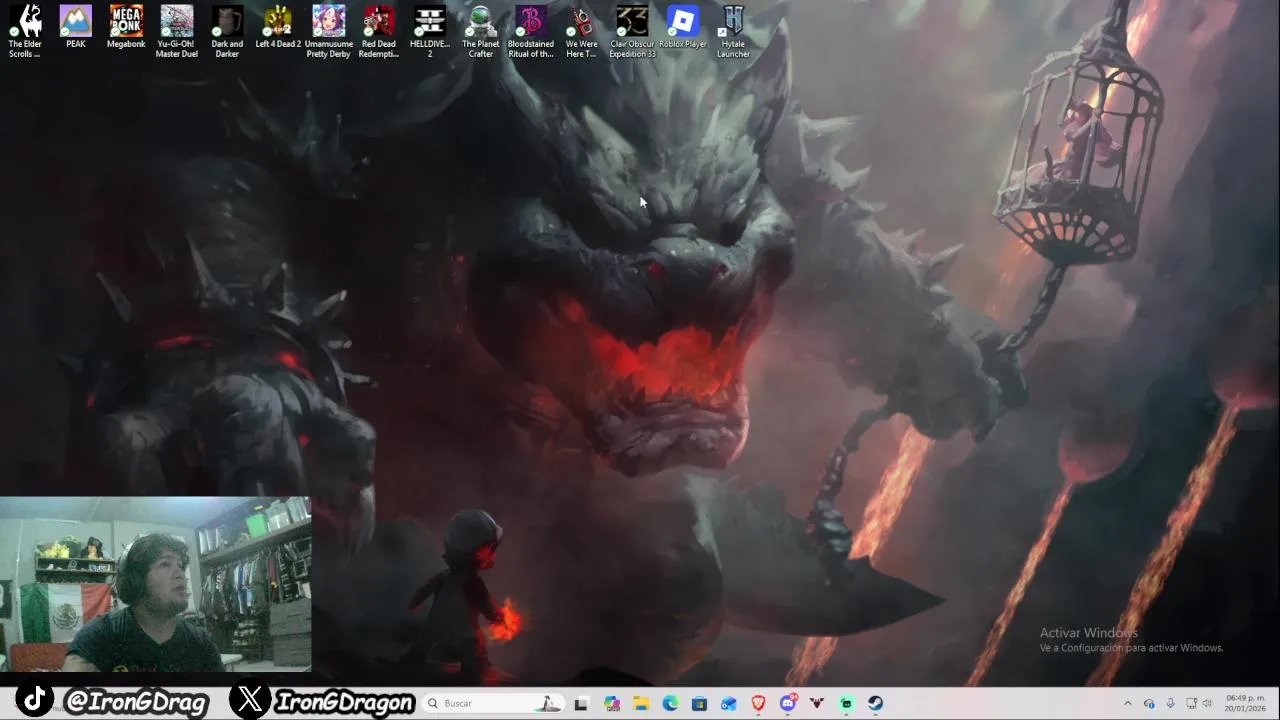Expand the hidden system tray icons

coord(1128,703)
